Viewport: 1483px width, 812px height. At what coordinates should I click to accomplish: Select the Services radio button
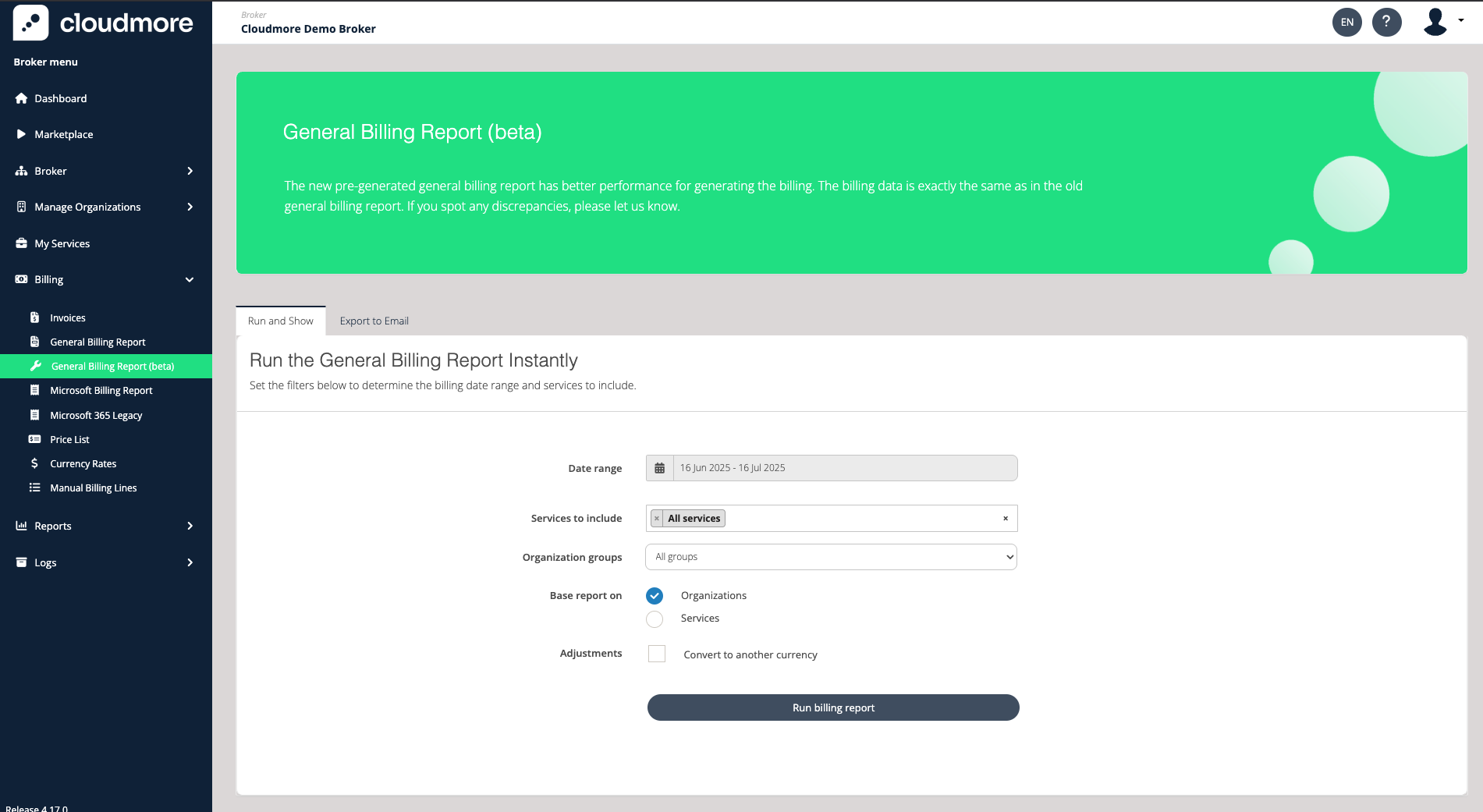[x=655, y=619]
